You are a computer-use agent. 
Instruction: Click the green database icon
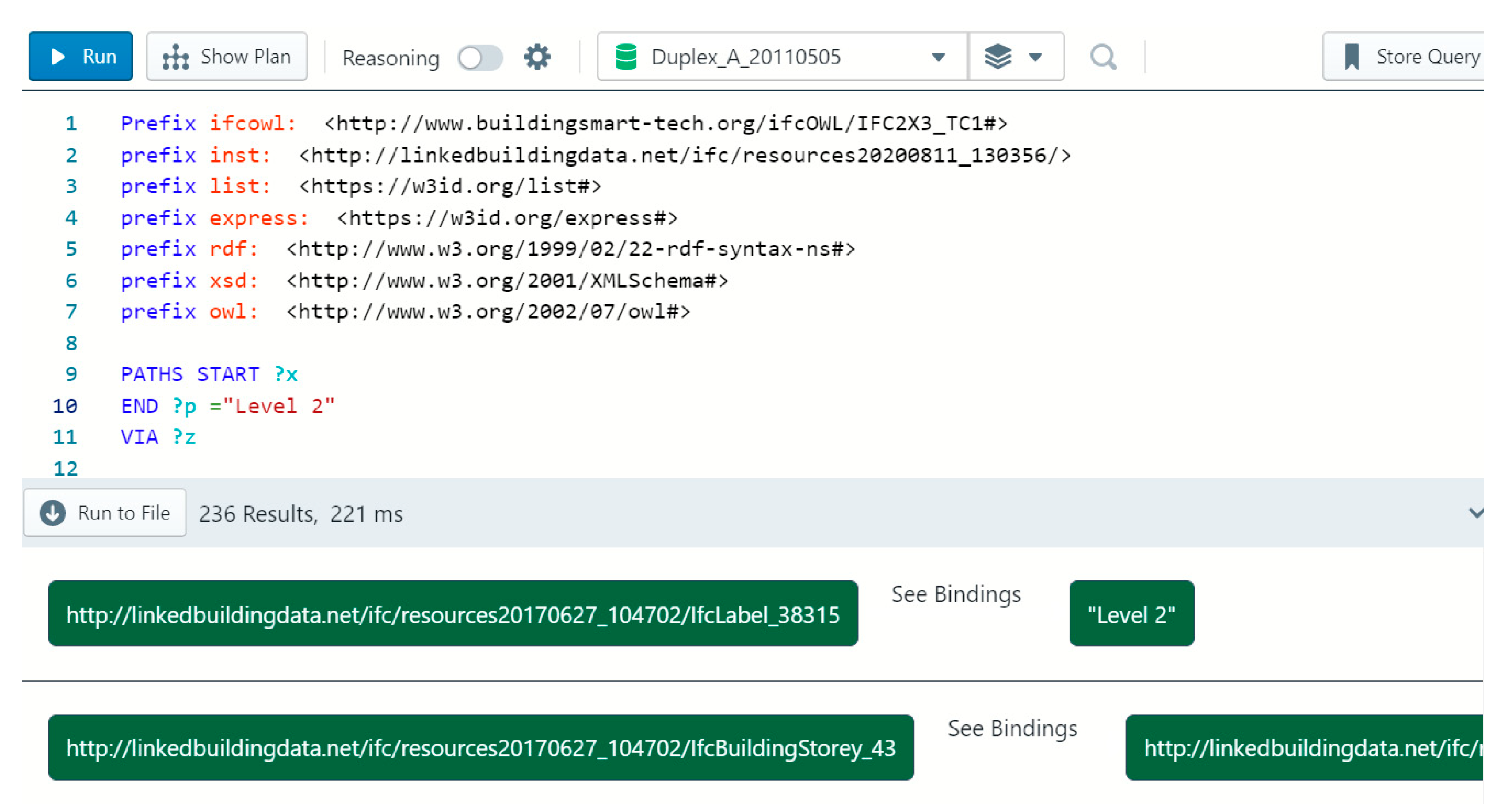click(626, 57)
